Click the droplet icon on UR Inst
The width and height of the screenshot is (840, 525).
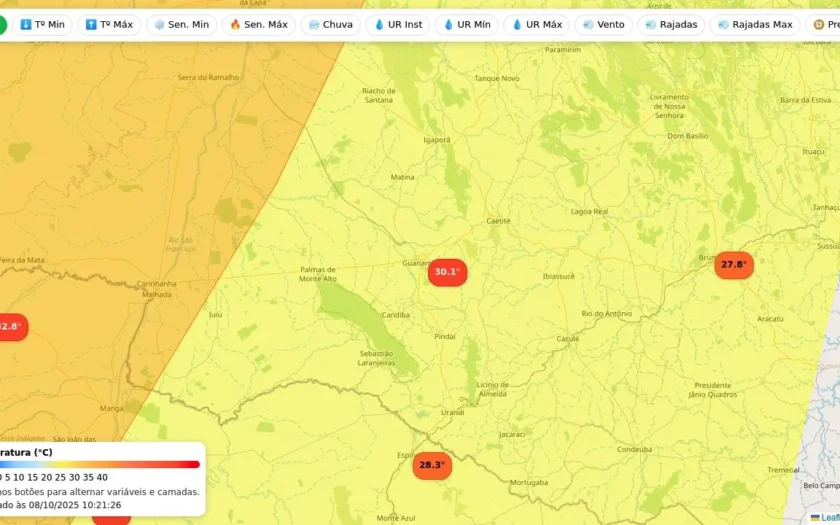pyautogui.click(x=379, y=25)
